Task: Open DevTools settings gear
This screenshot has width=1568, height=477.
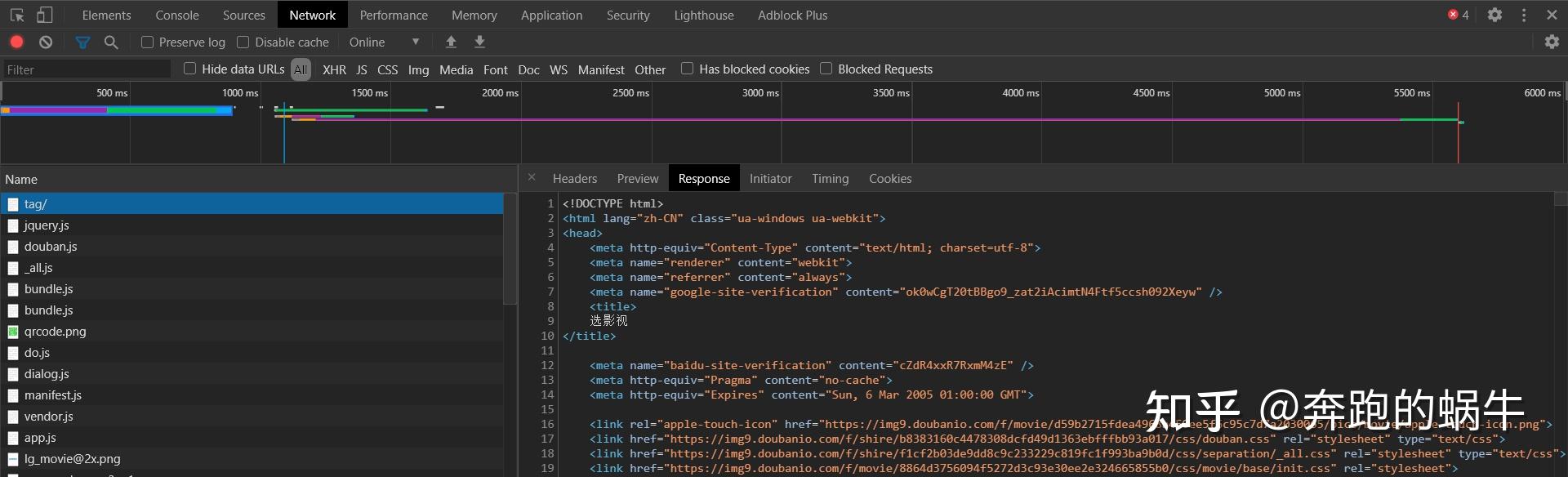Action: pyautogui.click(x=1494, y=15)
